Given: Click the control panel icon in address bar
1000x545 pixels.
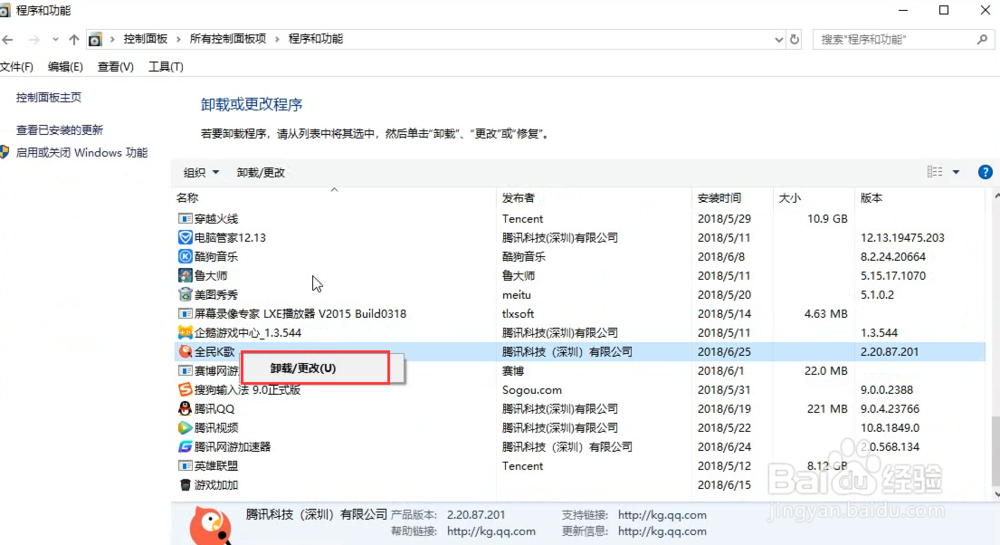Looking at the screenshot, I should [95, 40].
